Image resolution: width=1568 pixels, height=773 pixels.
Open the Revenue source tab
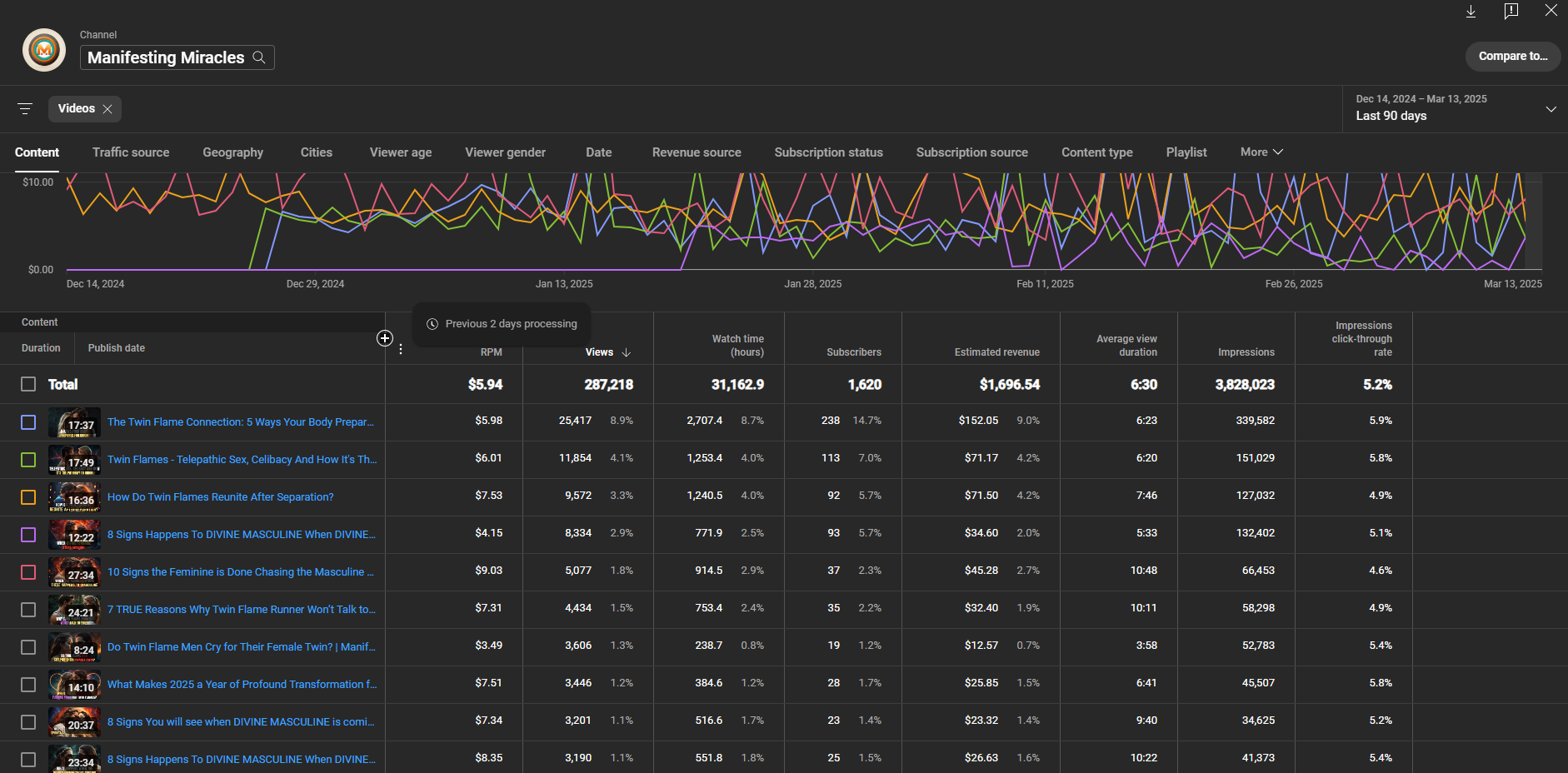click(697, 152)
